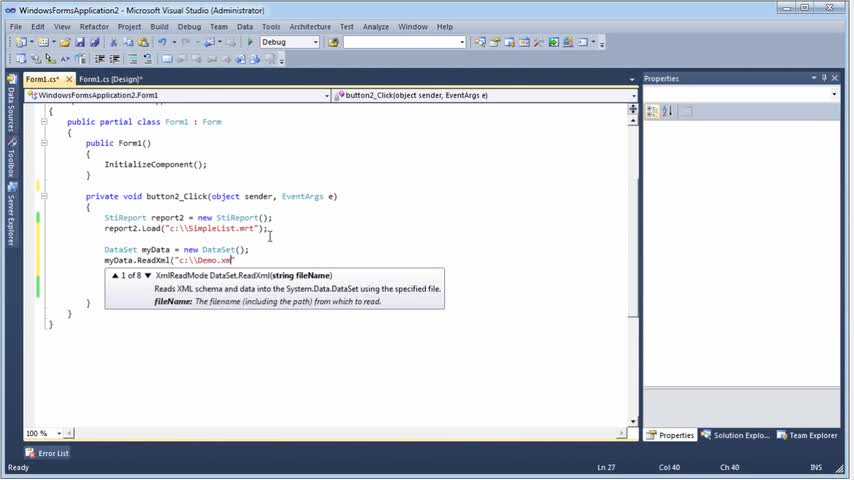
Task: Click the Find text input field
Action: 401,42
